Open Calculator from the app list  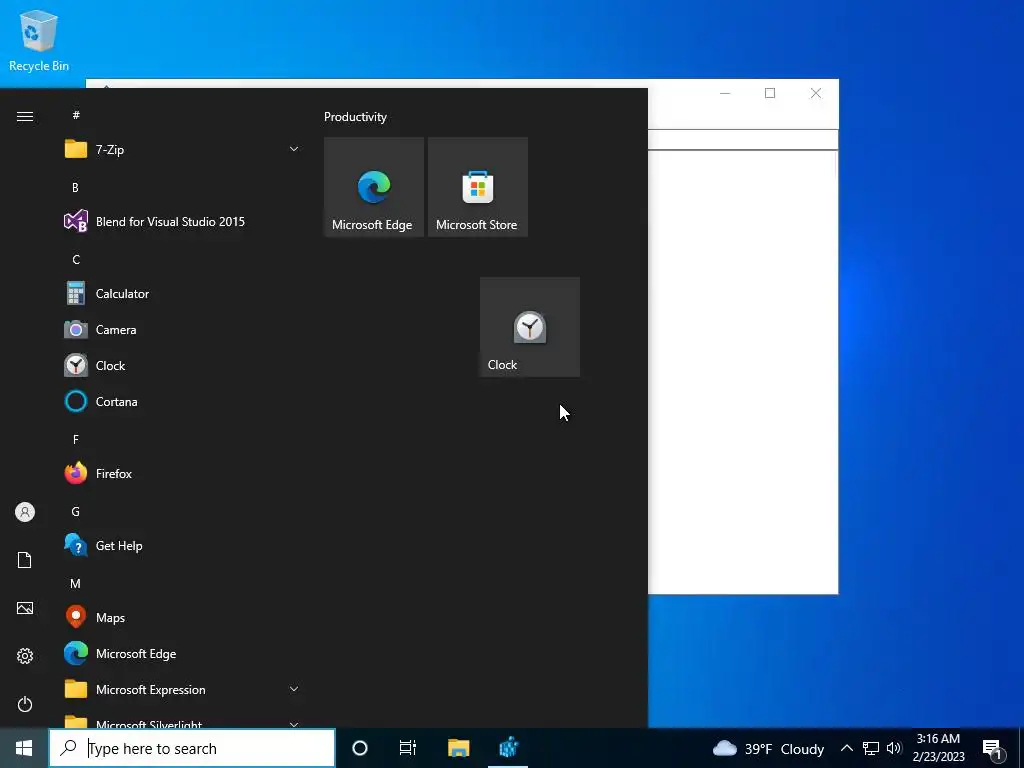click(181, 294)
